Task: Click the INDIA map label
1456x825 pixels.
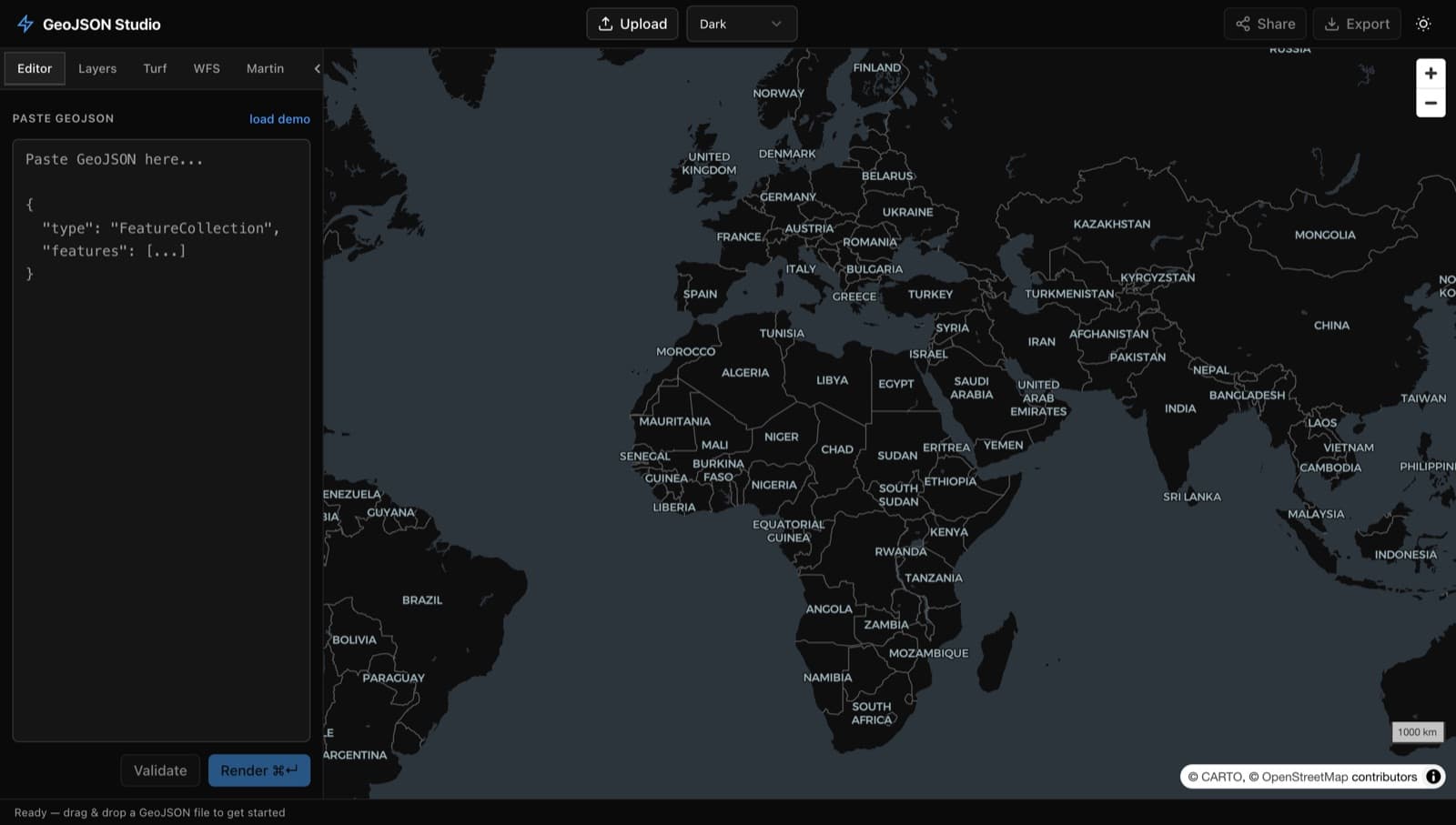Action: click(1180, 408)
